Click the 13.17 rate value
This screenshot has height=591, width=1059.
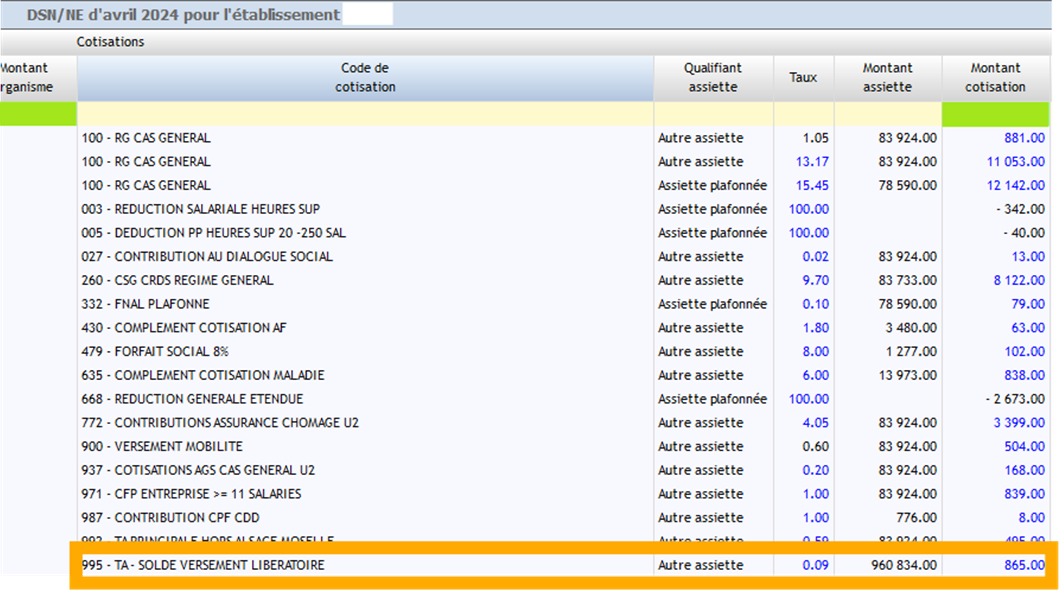[x=811, y=162]
